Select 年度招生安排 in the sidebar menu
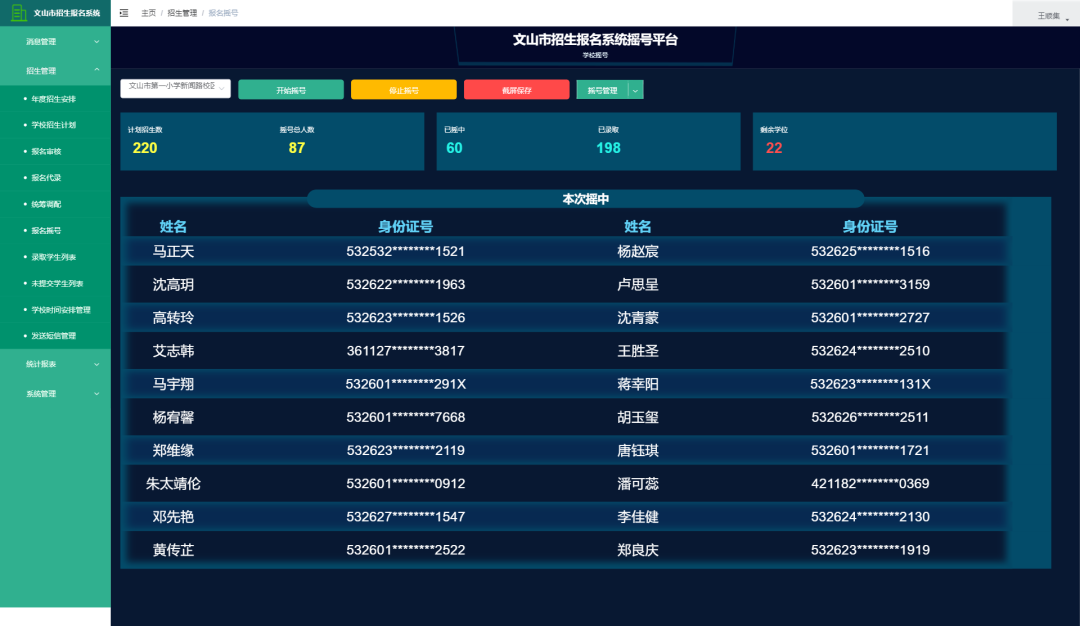 tap(56, 99)
